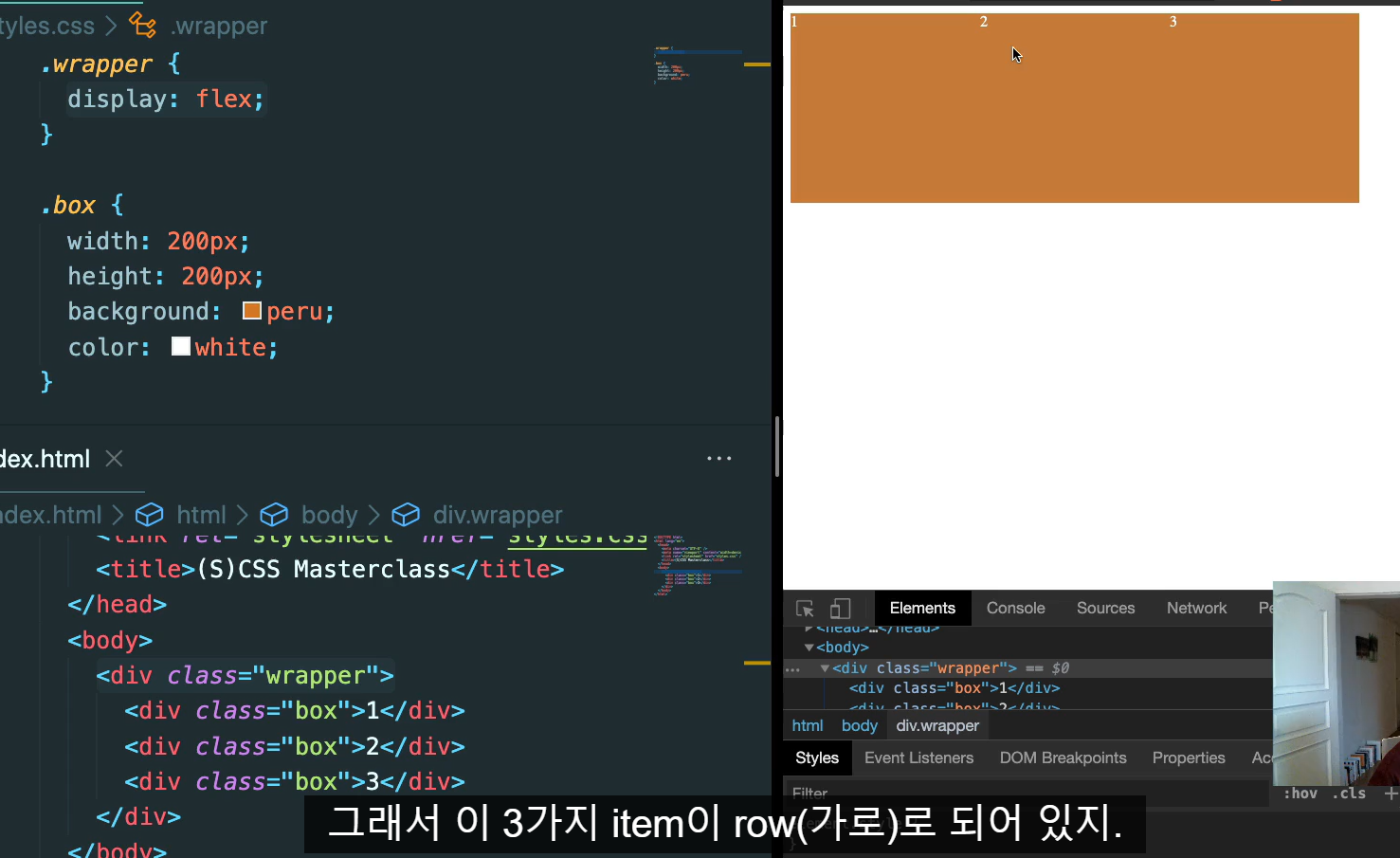This screenshot has width=1400, height=858.
Task: Click the div.wrapper cube icon in the breadcrumb
Action: click(406, 515)
